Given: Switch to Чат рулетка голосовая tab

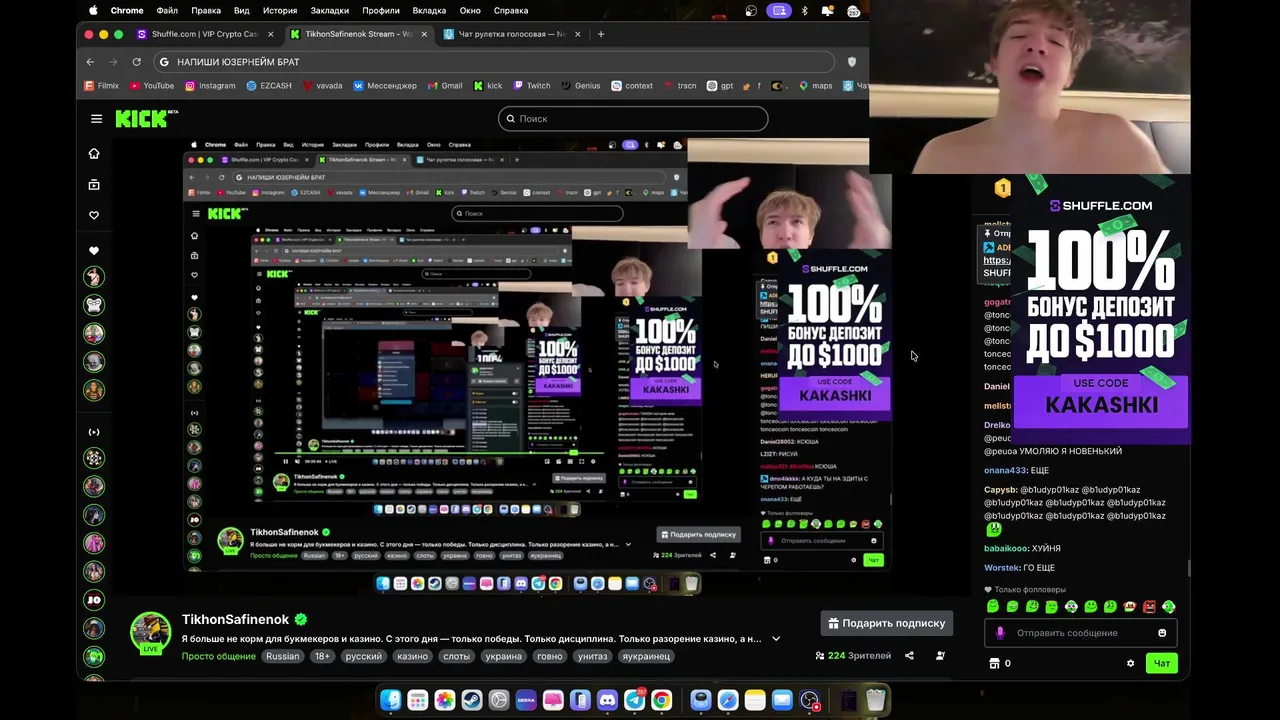Looking at the screenshot, I should tap(511, 34).
